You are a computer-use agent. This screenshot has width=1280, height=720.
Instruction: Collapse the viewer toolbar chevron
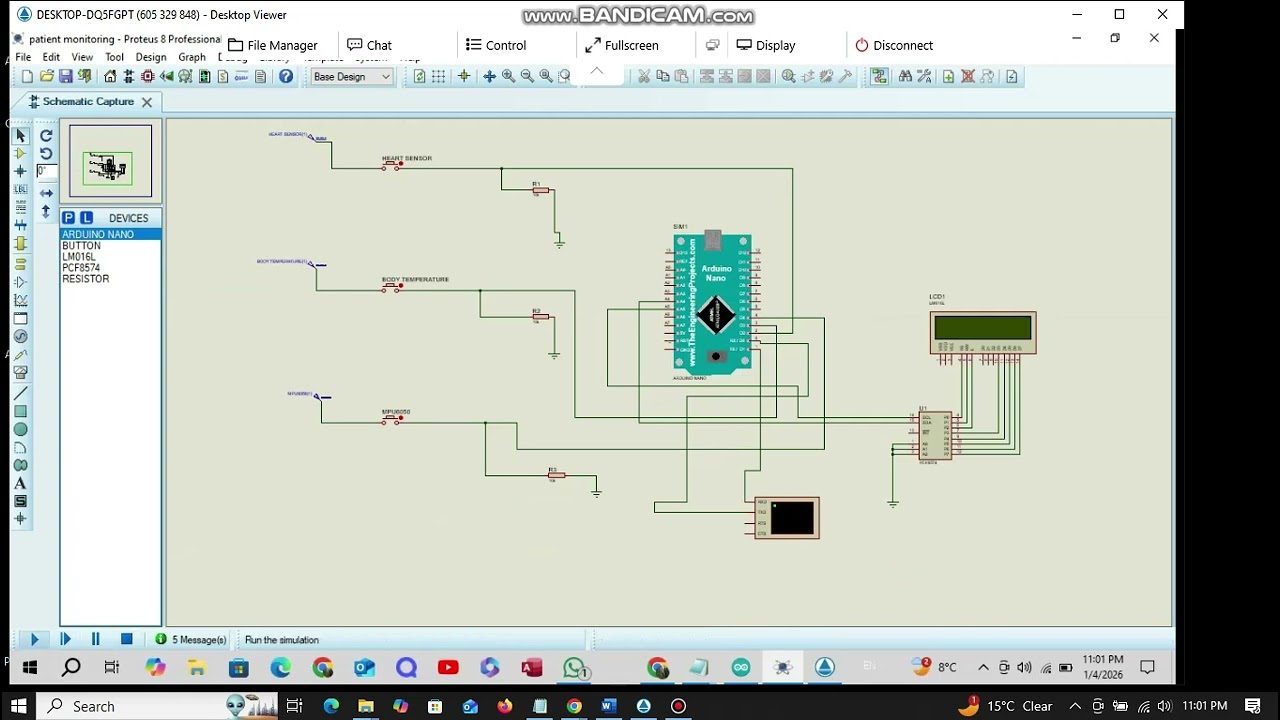coord(596,72)
